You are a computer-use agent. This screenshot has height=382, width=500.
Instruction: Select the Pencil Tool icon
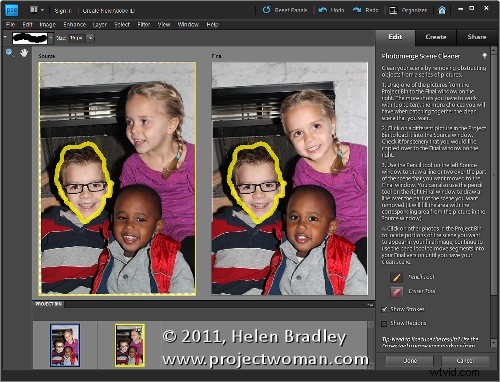tap(396, 277)
